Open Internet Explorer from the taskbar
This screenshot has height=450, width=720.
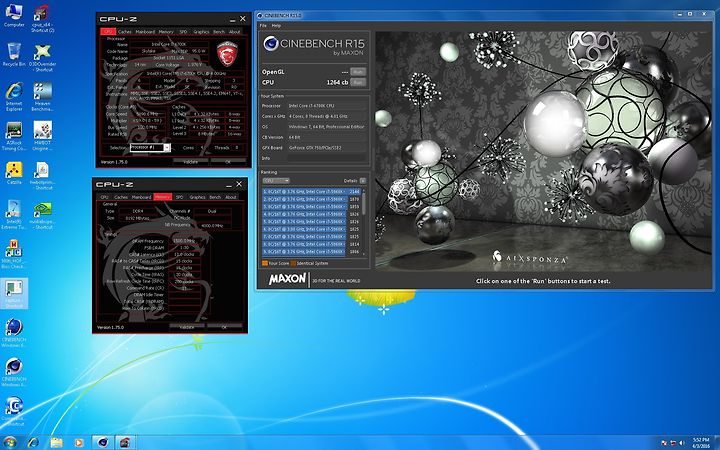tap(33, 443)
